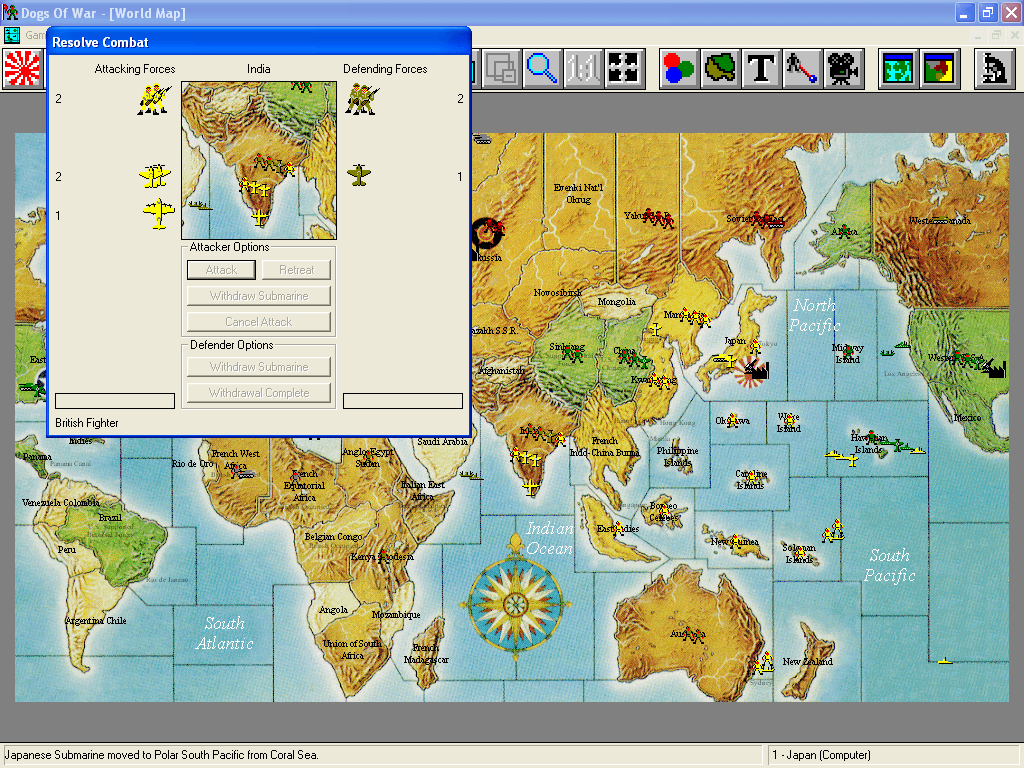Click the Belgian Congo territory label
Image resolution: width=1024 pixels, height=768 pixels.
tap(333, 537)
